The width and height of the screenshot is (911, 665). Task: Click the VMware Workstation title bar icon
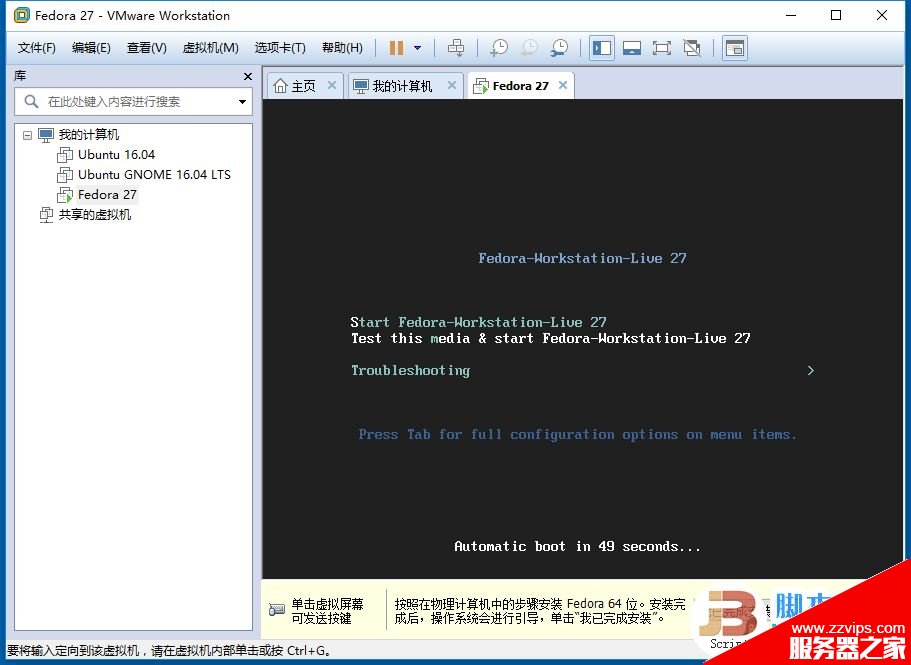(x=21, y=16)
